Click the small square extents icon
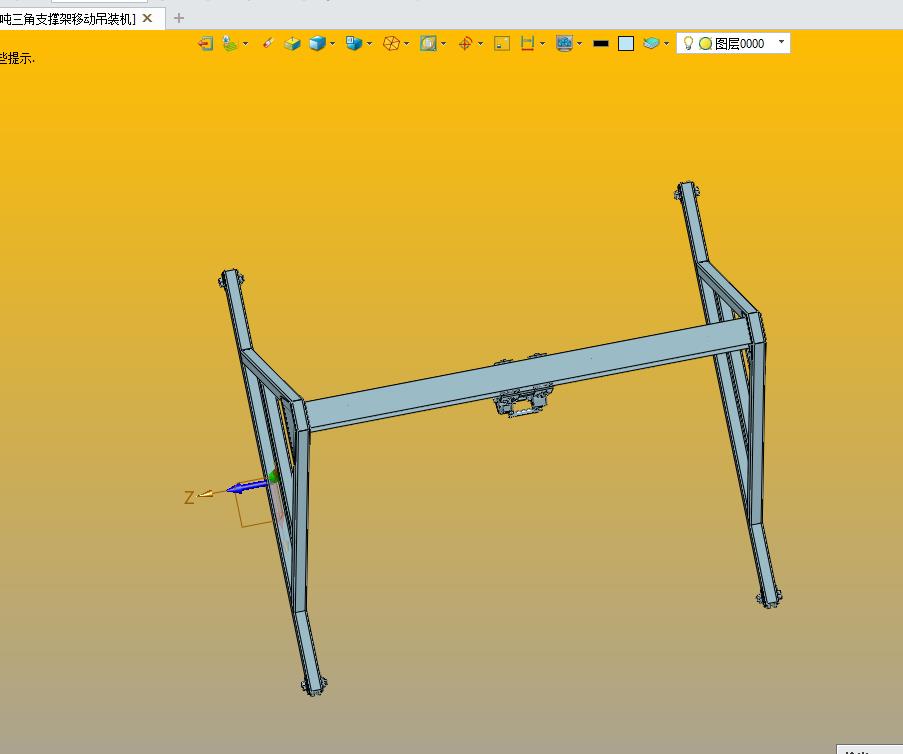The height and width of the screenshot is (754, 903). point(502,44)
